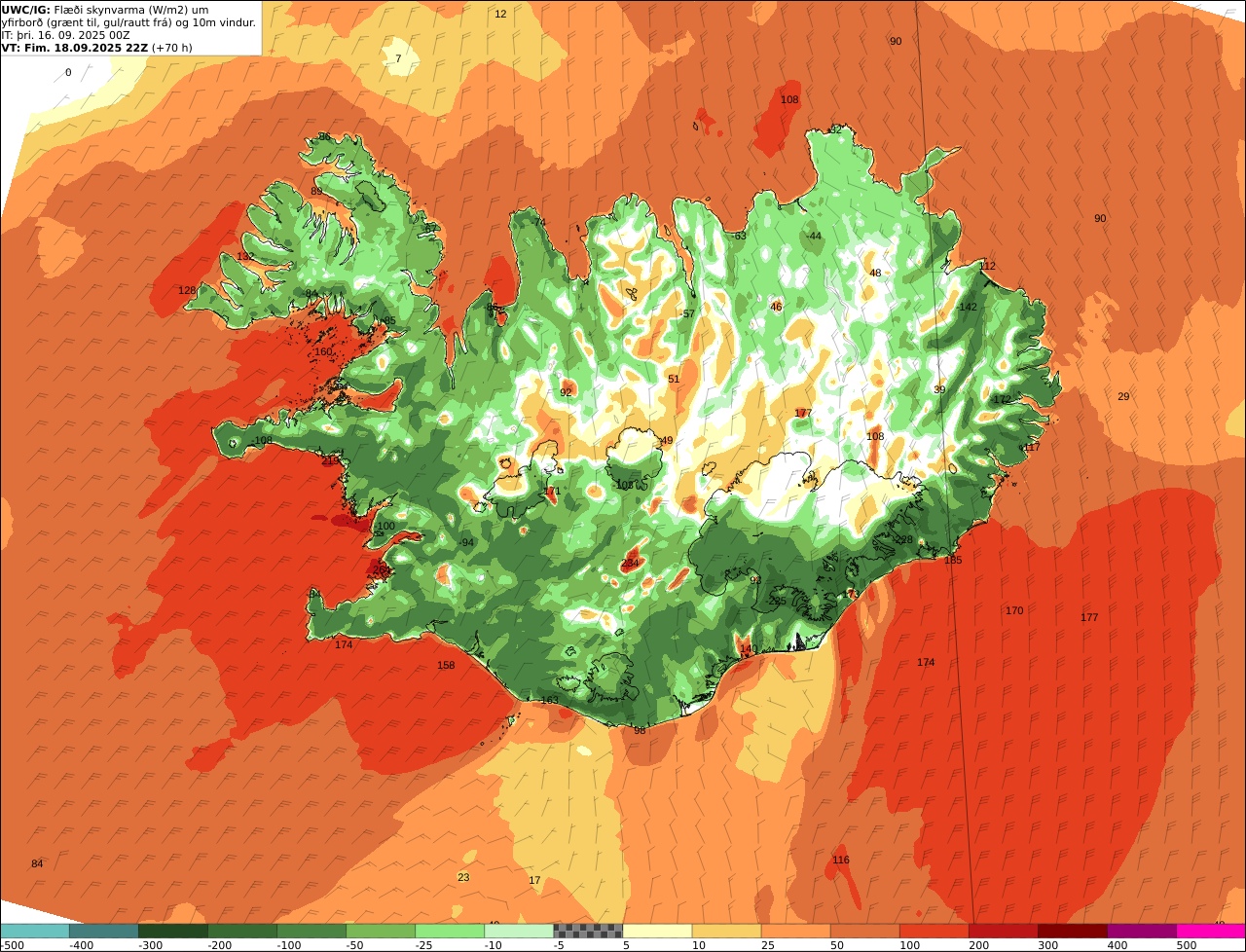This screenshot has width=1246, height=952.
Task: Select the purple swatch between 400 and 500
Action: 1141,931
